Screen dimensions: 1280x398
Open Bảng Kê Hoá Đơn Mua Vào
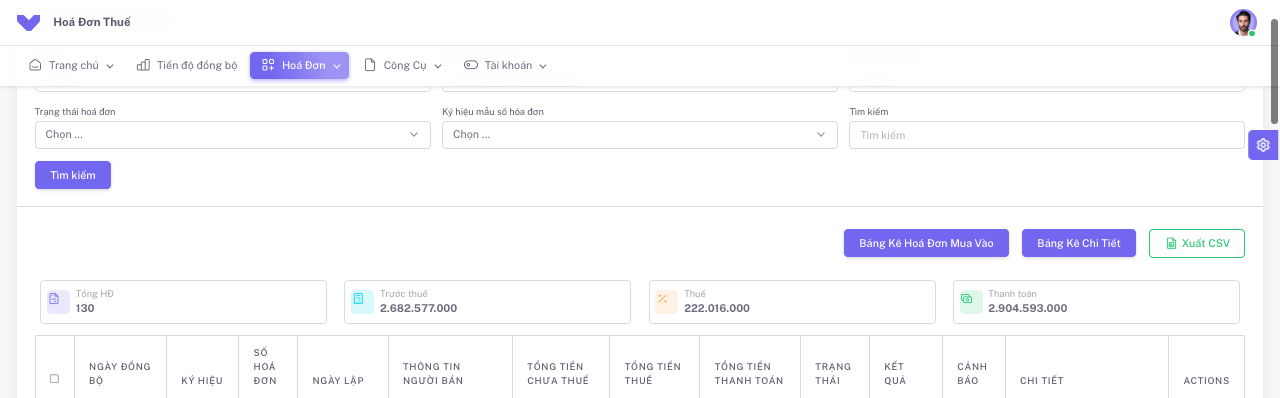pyautogui.click(x=926, y=243)
